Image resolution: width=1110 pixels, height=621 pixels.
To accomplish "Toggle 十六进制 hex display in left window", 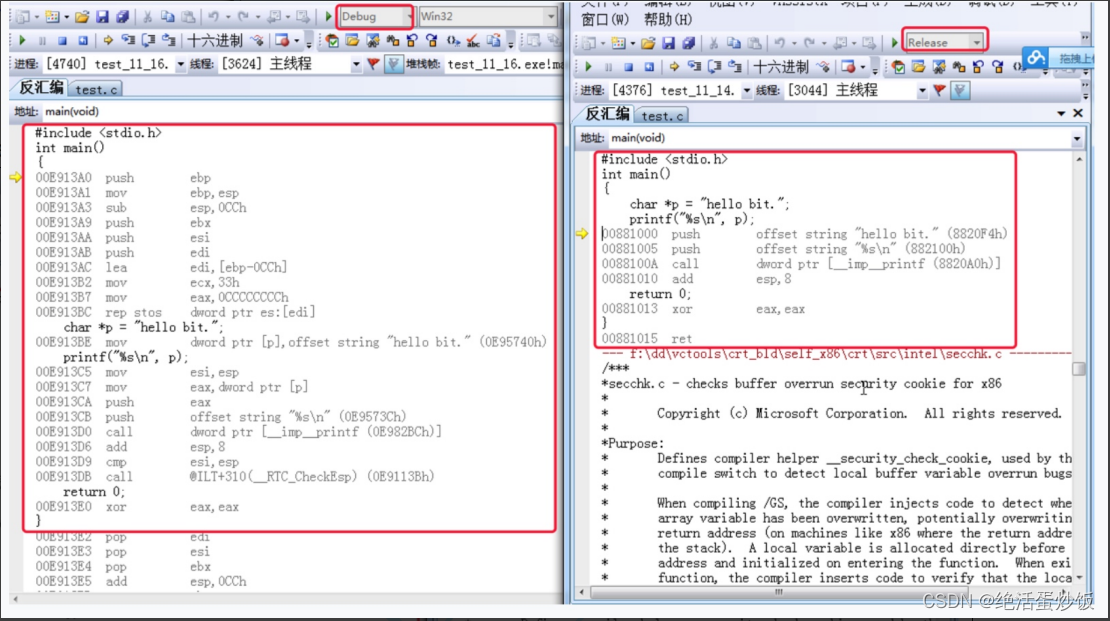I will [x=214, y=40].
